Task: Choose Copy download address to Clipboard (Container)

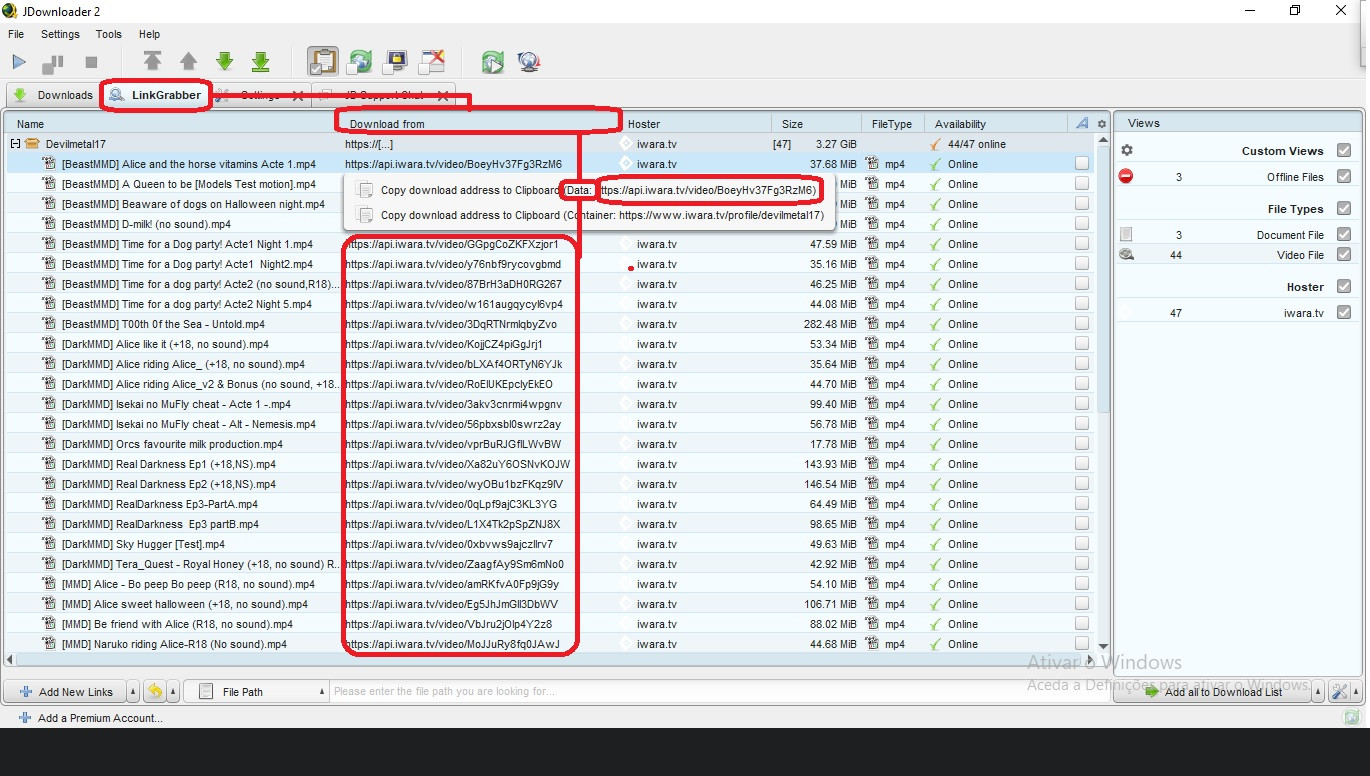Action: pos(588,215)
